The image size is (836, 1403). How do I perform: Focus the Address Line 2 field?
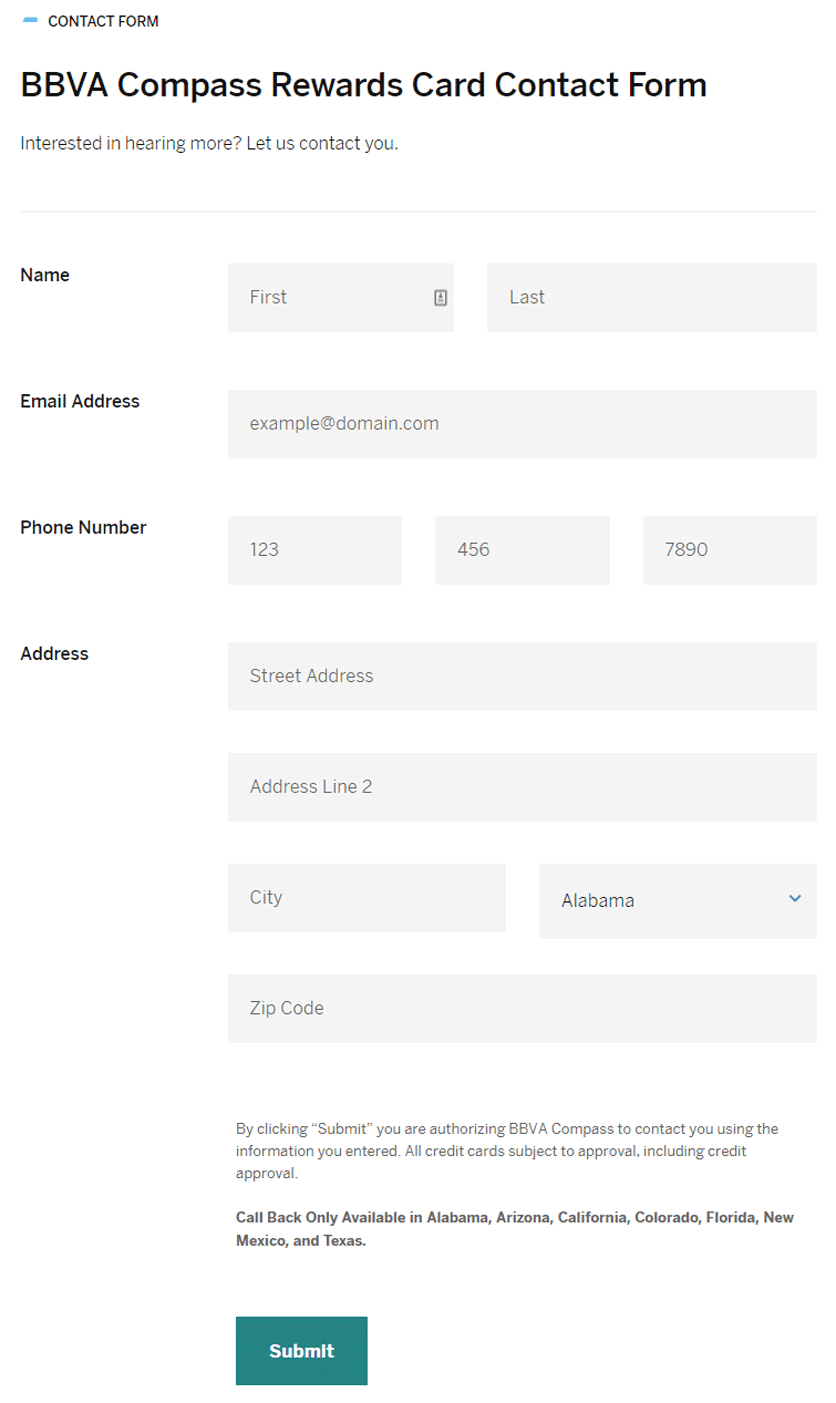pyautogui.click(x=522, y=787)
